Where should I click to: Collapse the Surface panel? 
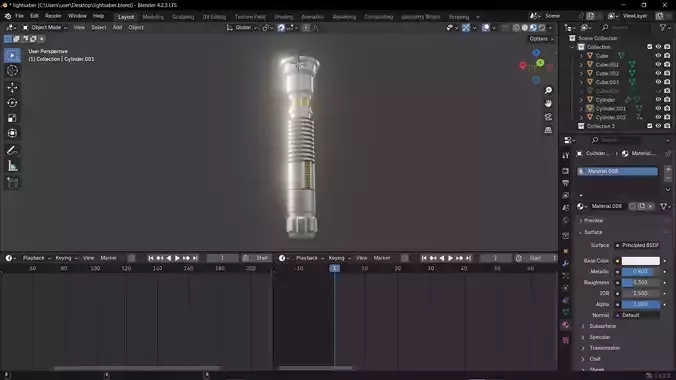click(x=593, y=232)
